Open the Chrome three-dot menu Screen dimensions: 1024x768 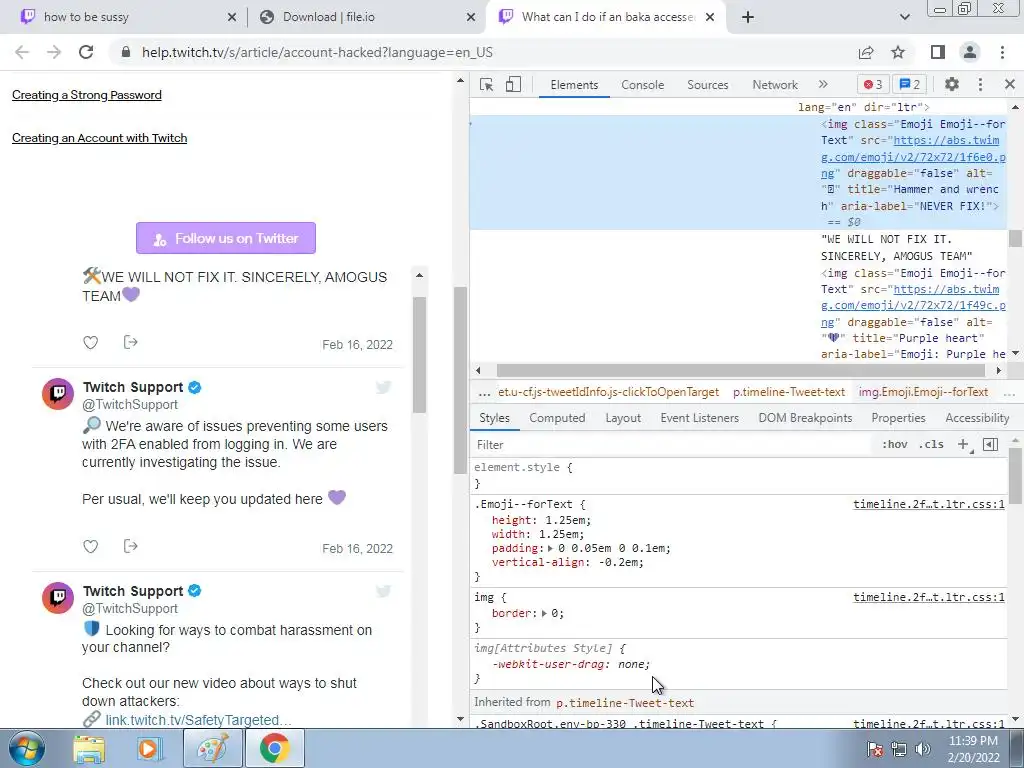point(1002,52)
